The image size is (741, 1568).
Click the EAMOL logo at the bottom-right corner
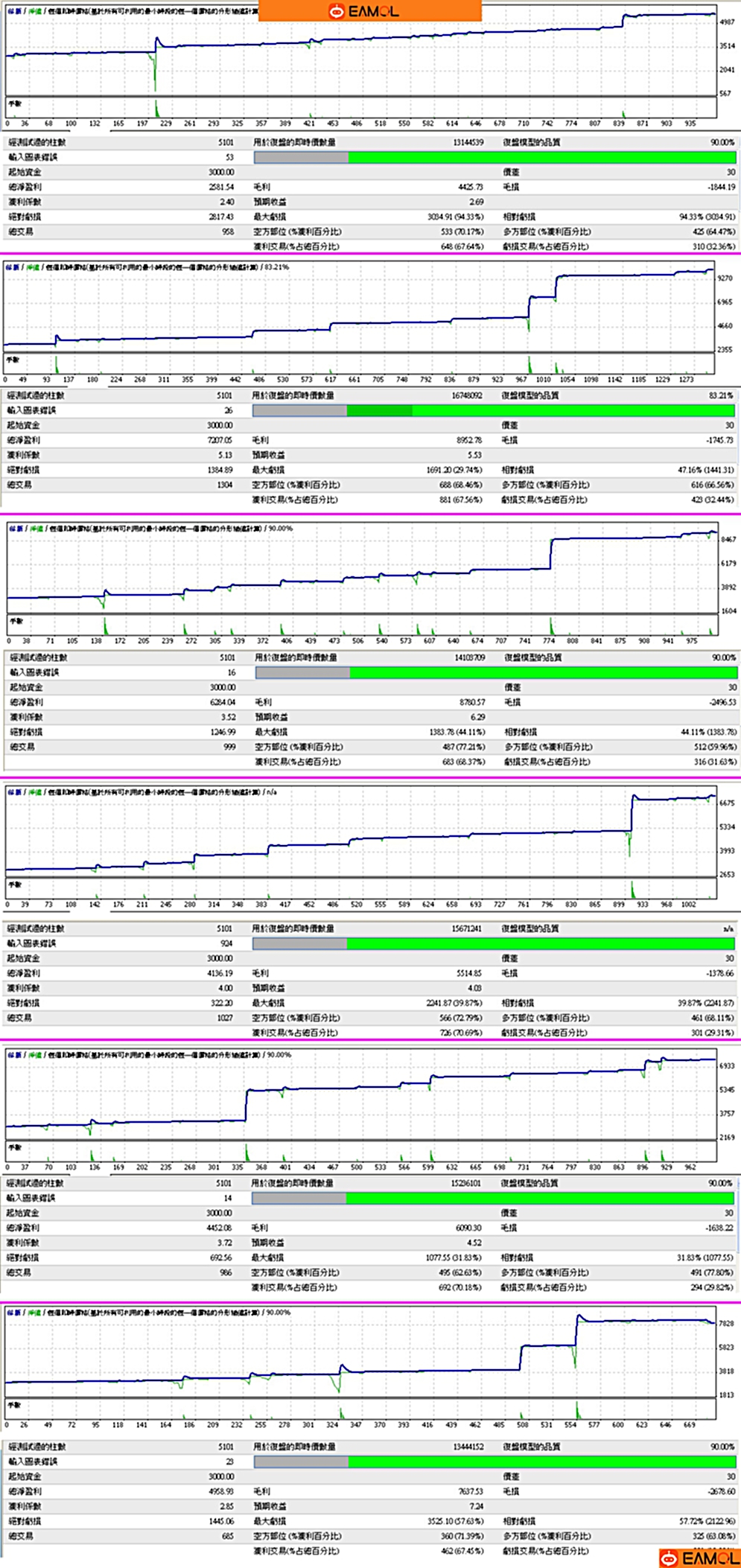coord(699,1558)
